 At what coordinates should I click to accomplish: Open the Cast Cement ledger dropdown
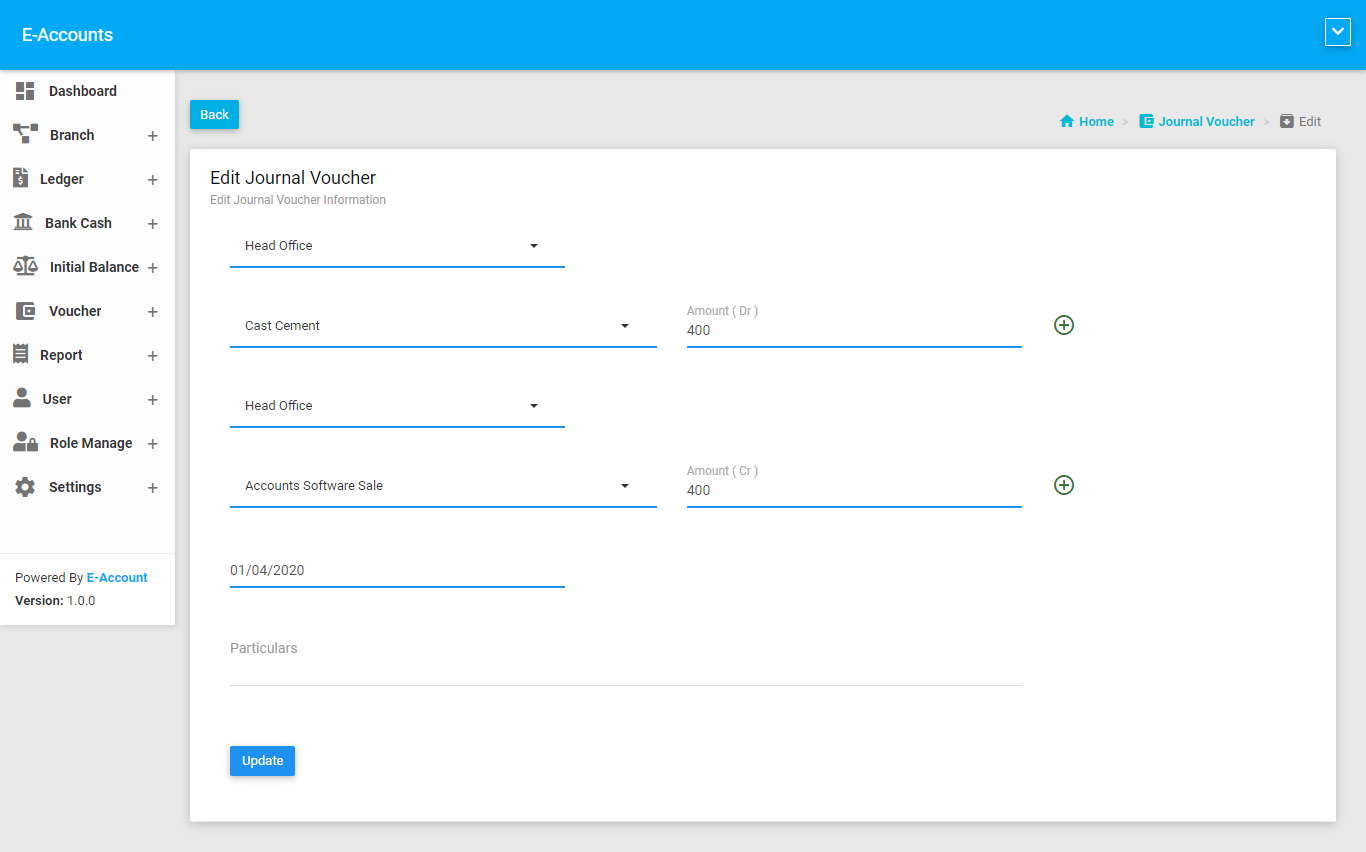click(443, 326)
